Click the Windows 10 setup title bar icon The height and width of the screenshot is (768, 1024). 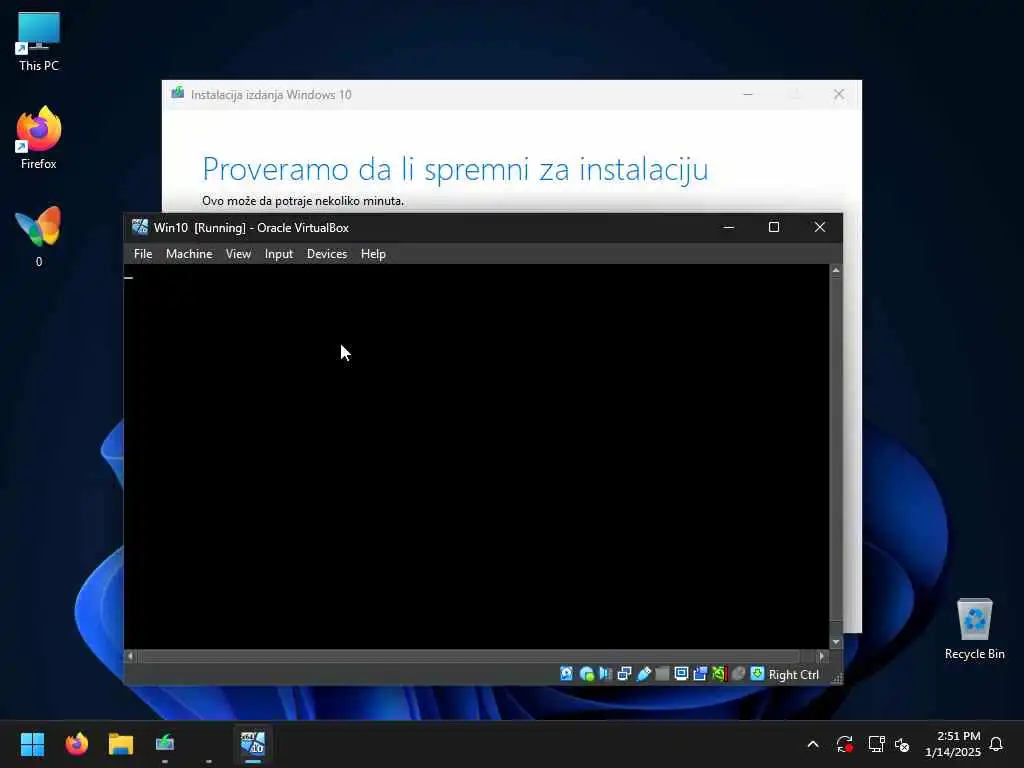pyautogui.click(x=178, y=93)
